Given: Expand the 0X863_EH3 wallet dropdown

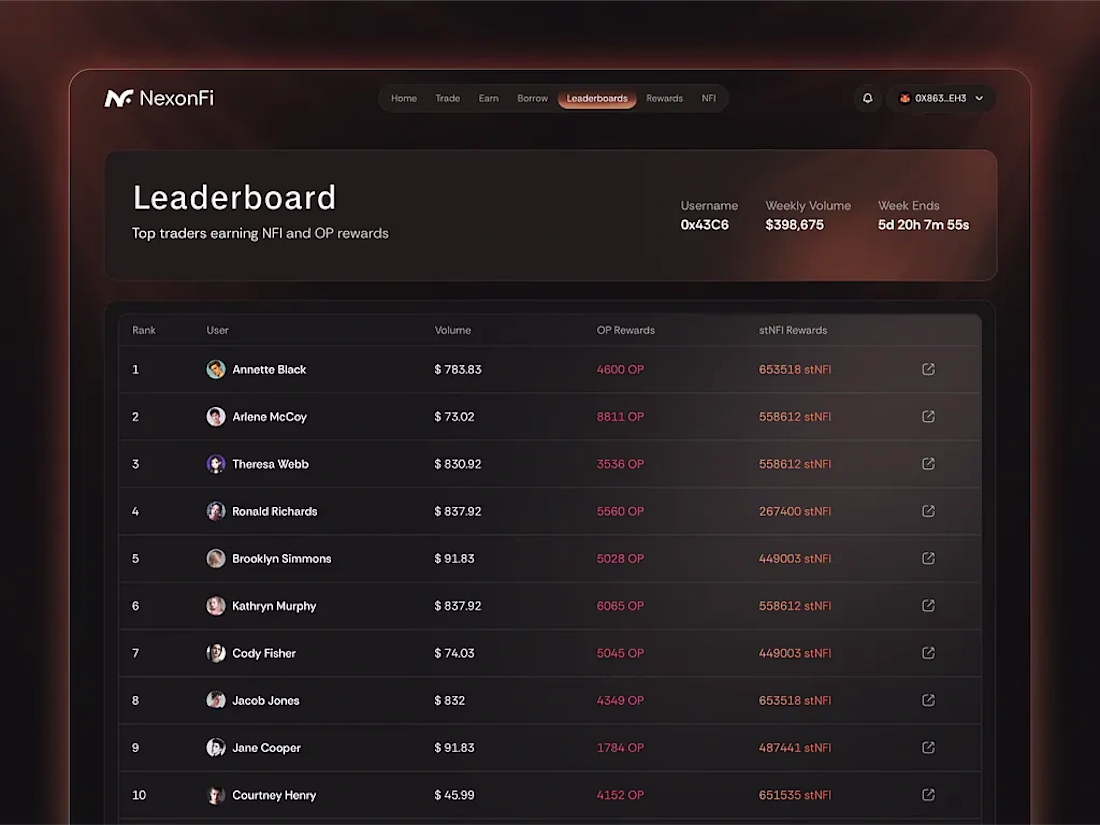Looking at the screenshot, I should tap(940, 98).
